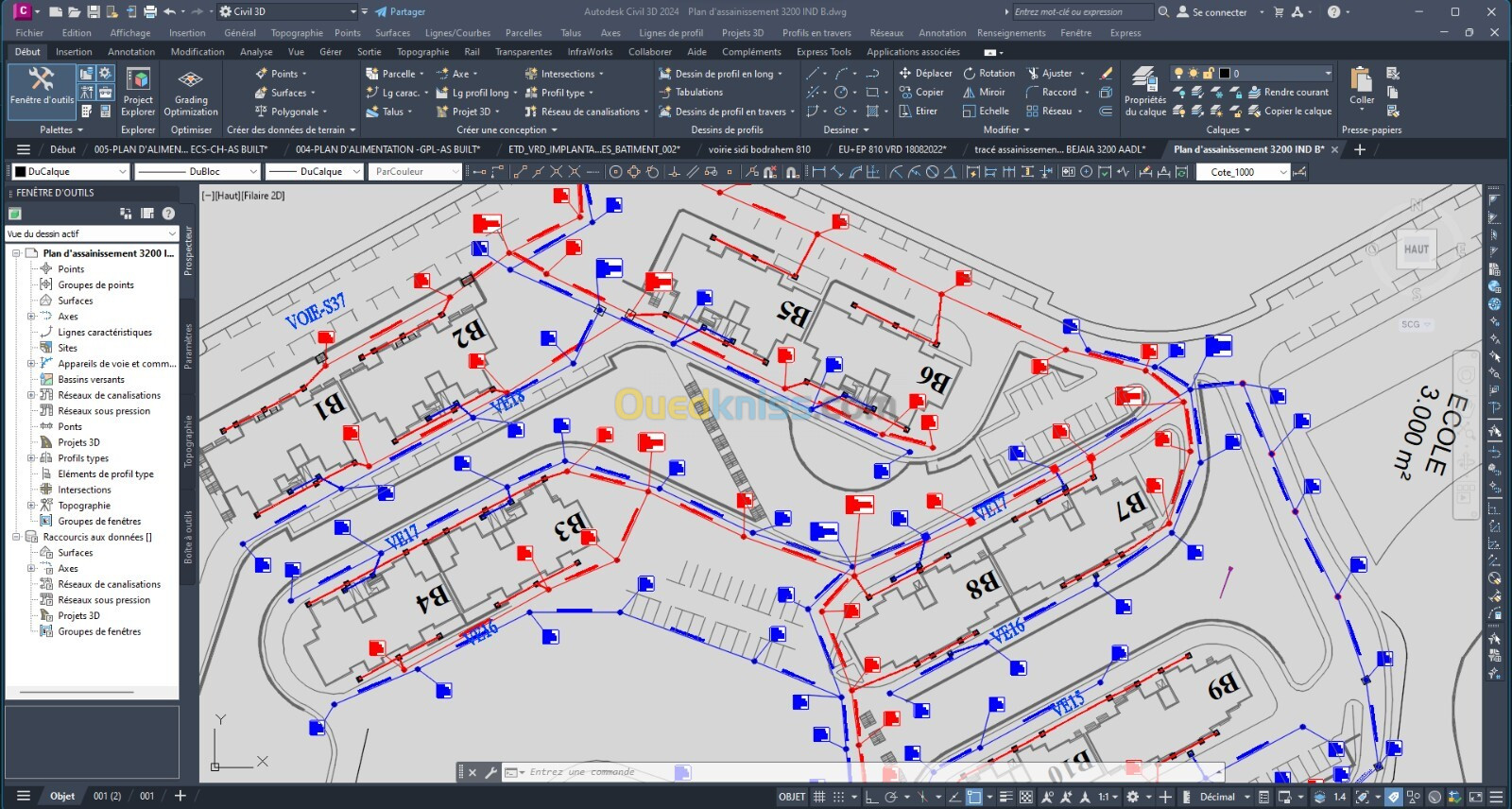Toggle snap mode dots in status bar

pos(837,797)
